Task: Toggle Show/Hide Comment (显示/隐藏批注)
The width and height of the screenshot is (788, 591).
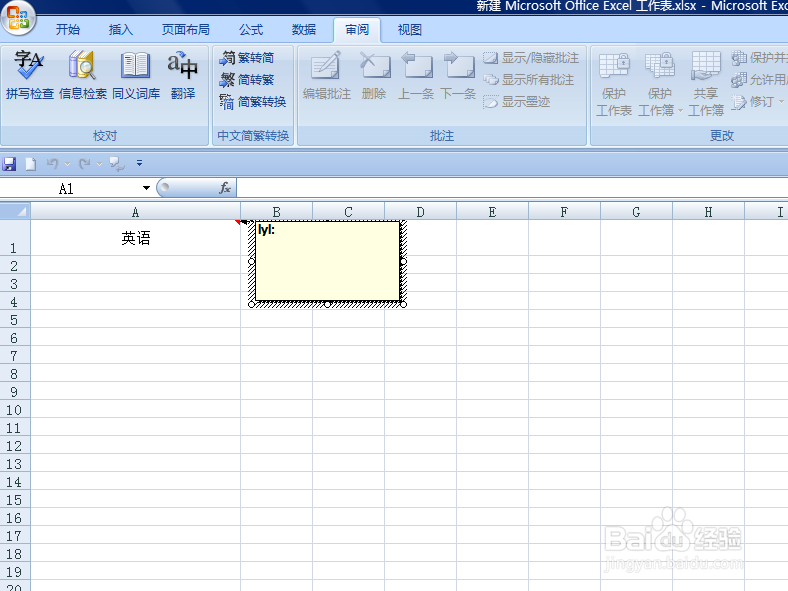Action: 531,58
